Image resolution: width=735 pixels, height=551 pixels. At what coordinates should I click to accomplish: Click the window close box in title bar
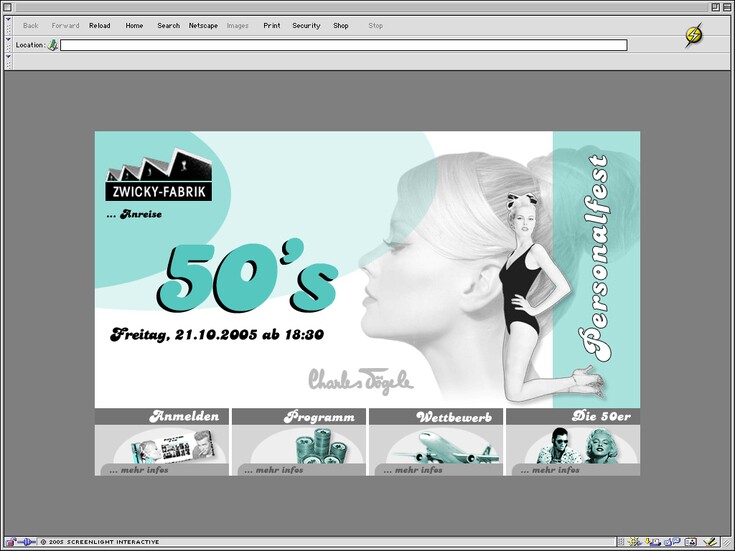pyautogui.click(x=7, y=7)
